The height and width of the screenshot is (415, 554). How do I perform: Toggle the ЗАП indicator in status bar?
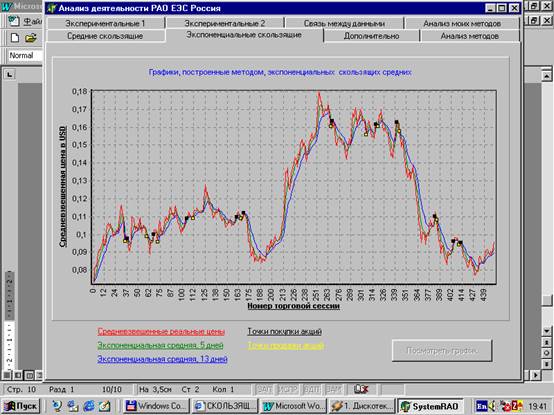point(264,389)
